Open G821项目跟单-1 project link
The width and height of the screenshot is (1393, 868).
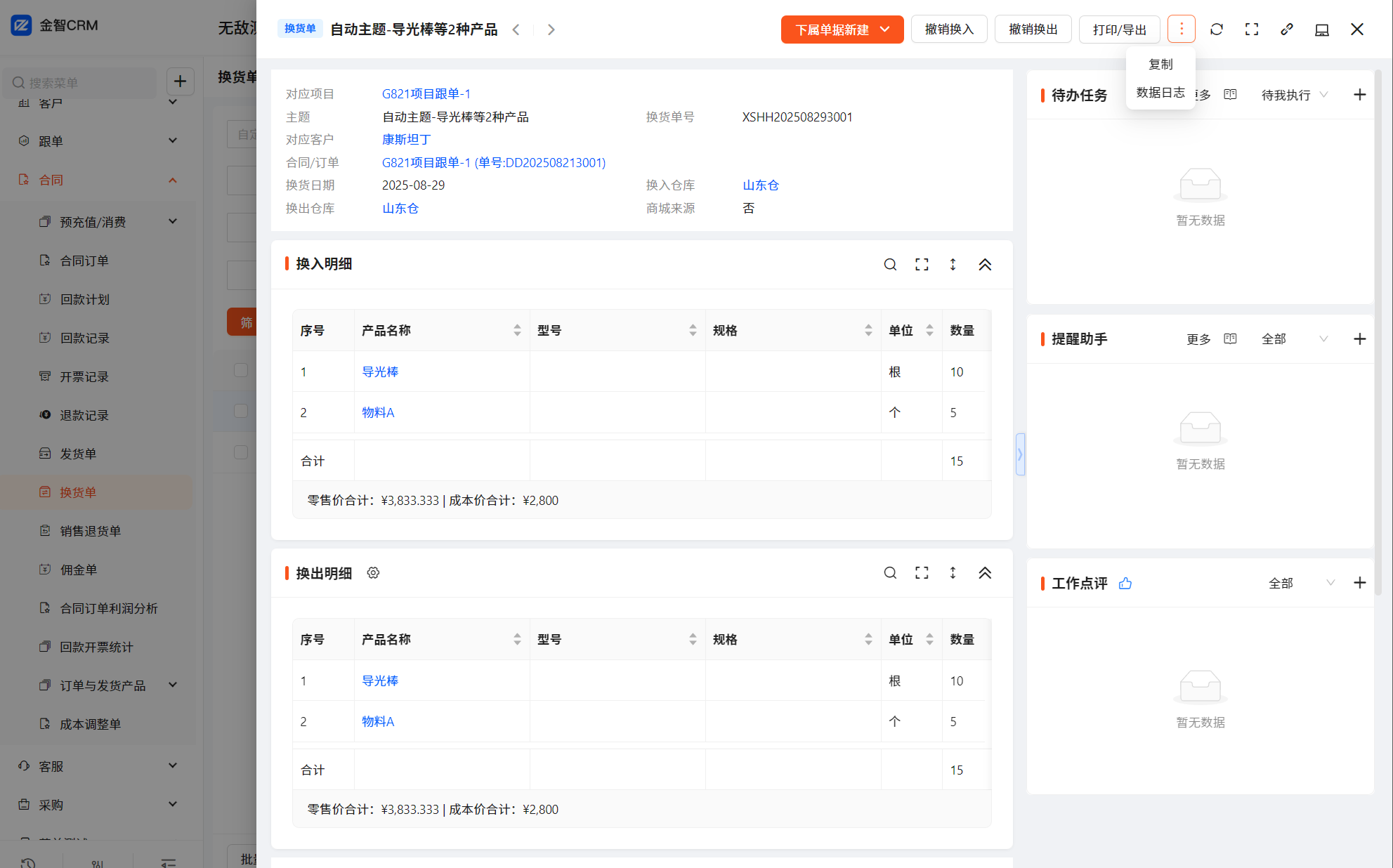point(426,93)
